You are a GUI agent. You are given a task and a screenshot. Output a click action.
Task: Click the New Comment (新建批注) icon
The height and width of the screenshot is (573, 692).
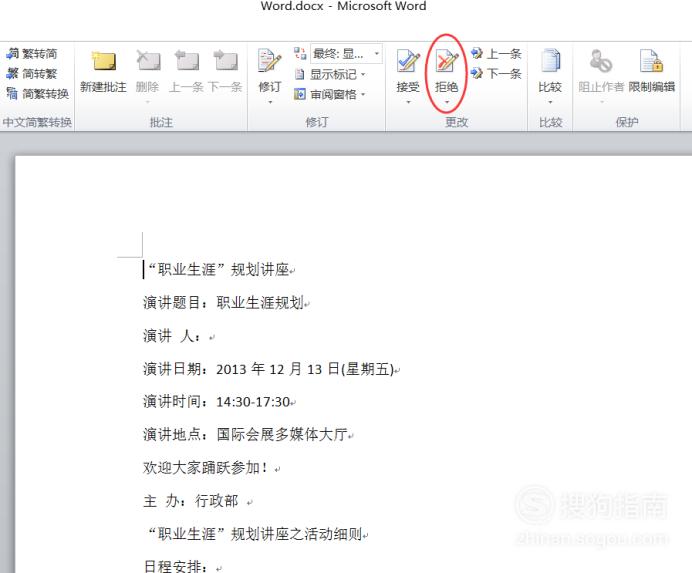coord(103,61)
